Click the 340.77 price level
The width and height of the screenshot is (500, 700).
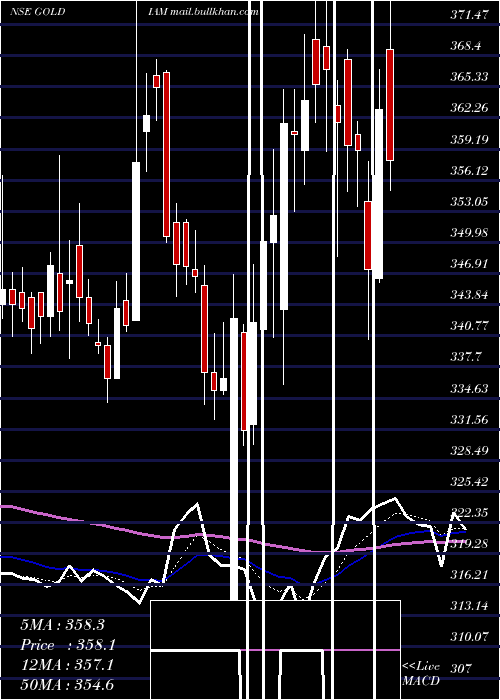tap(469, 326)
